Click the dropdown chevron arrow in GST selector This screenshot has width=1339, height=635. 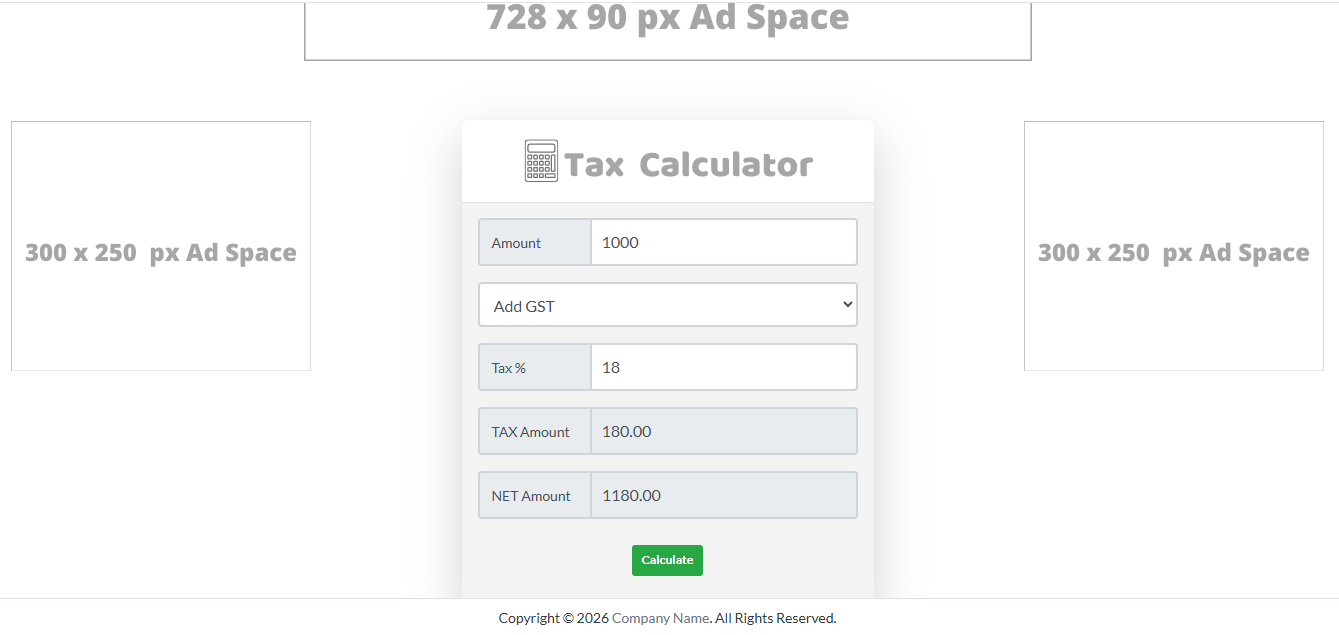tap(848, 305)
